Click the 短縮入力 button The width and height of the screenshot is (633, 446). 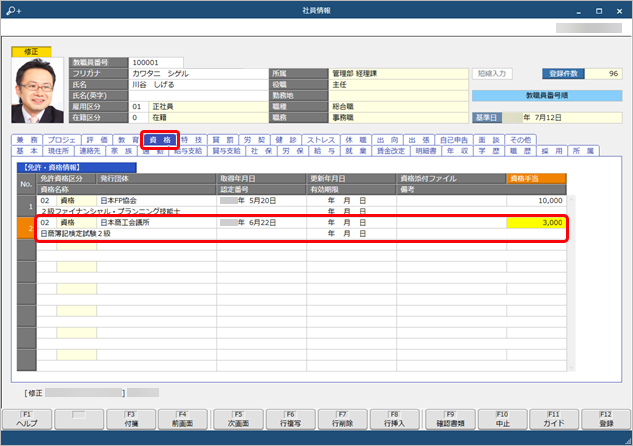[493, 73]
